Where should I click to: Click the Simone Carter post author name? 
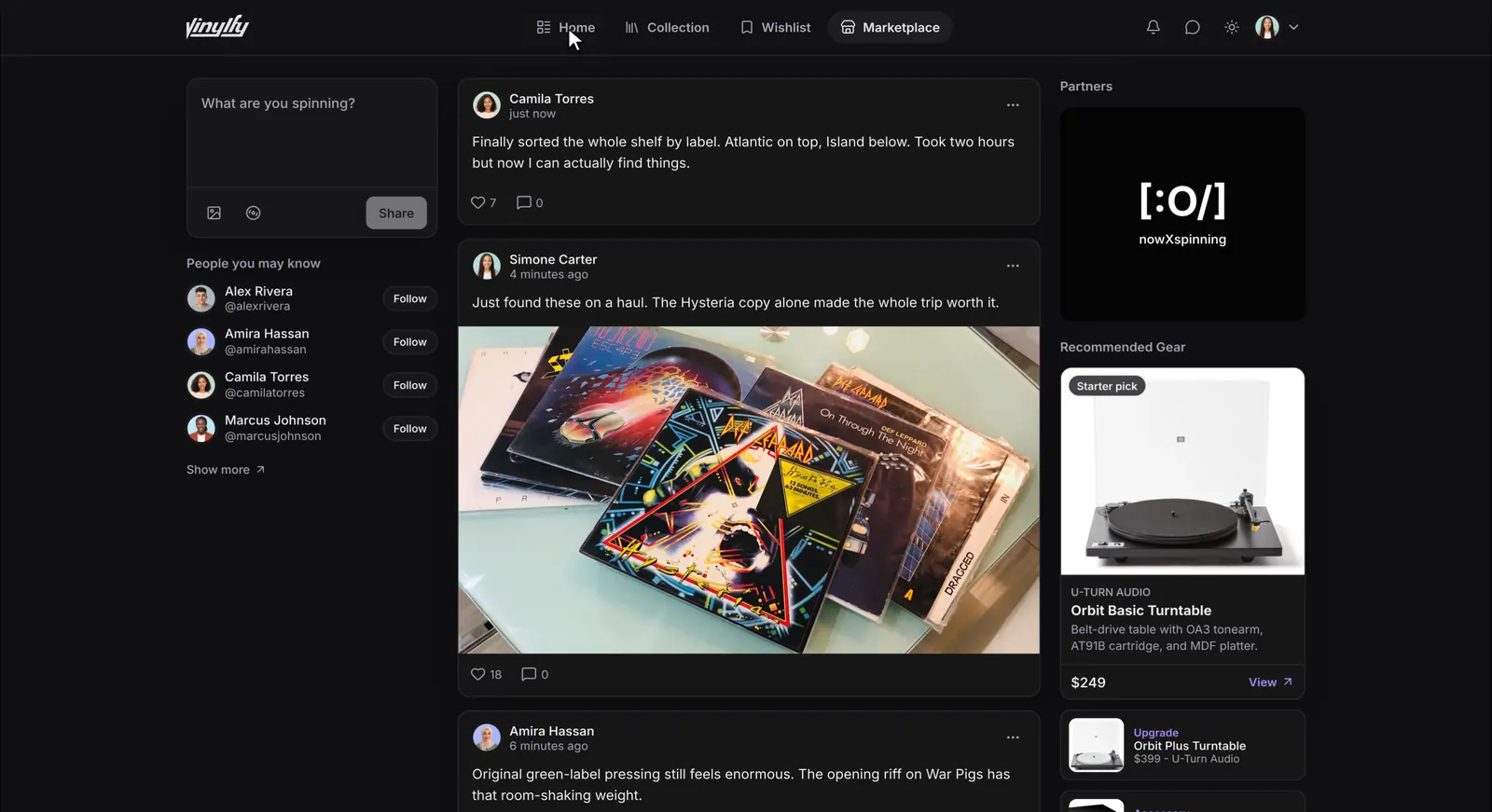pos(553,259)
